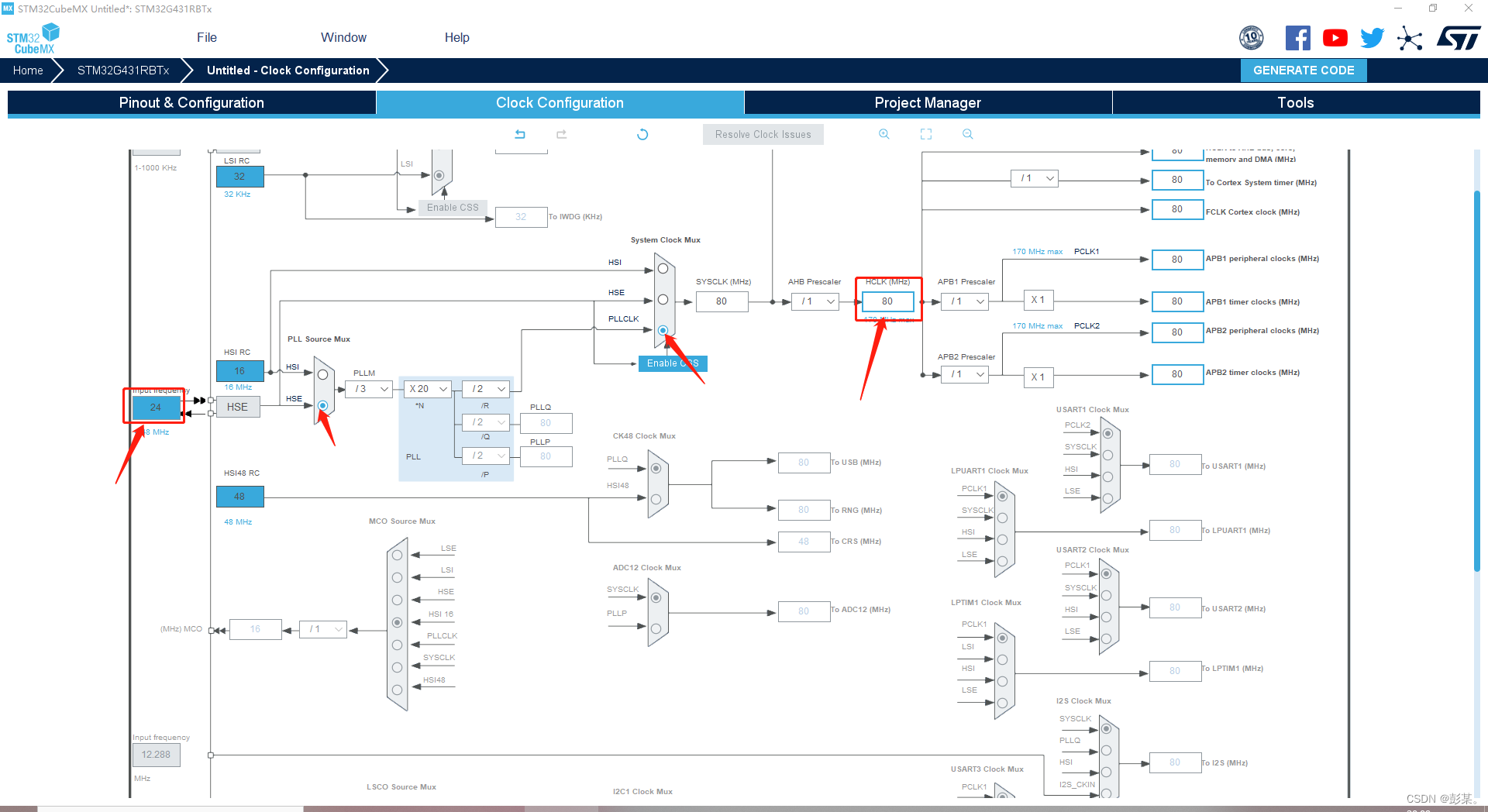This screenshot has width=1488, height=812.
Task: Select HSE in PLL Source Mux
Action: [x=323, y=405]
